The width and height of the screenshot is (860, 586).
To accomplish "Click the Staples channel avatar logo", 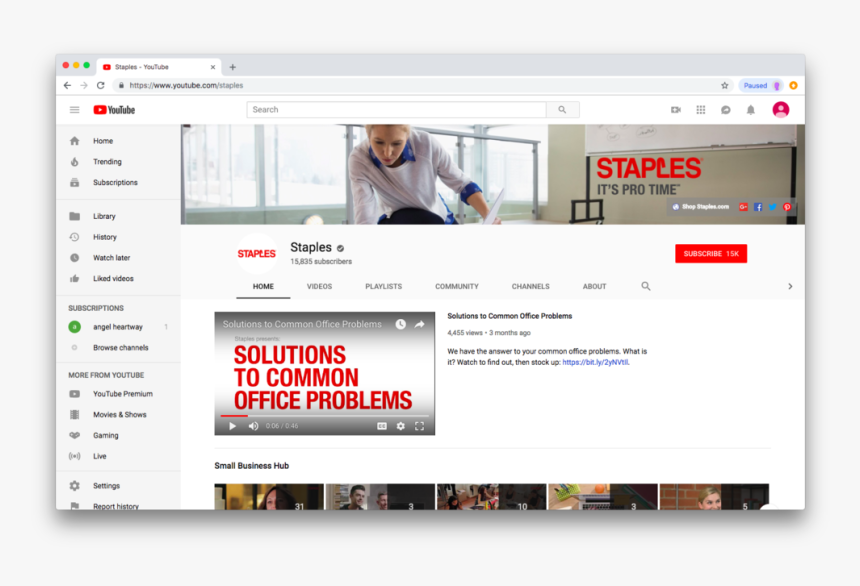I will 257,253.
